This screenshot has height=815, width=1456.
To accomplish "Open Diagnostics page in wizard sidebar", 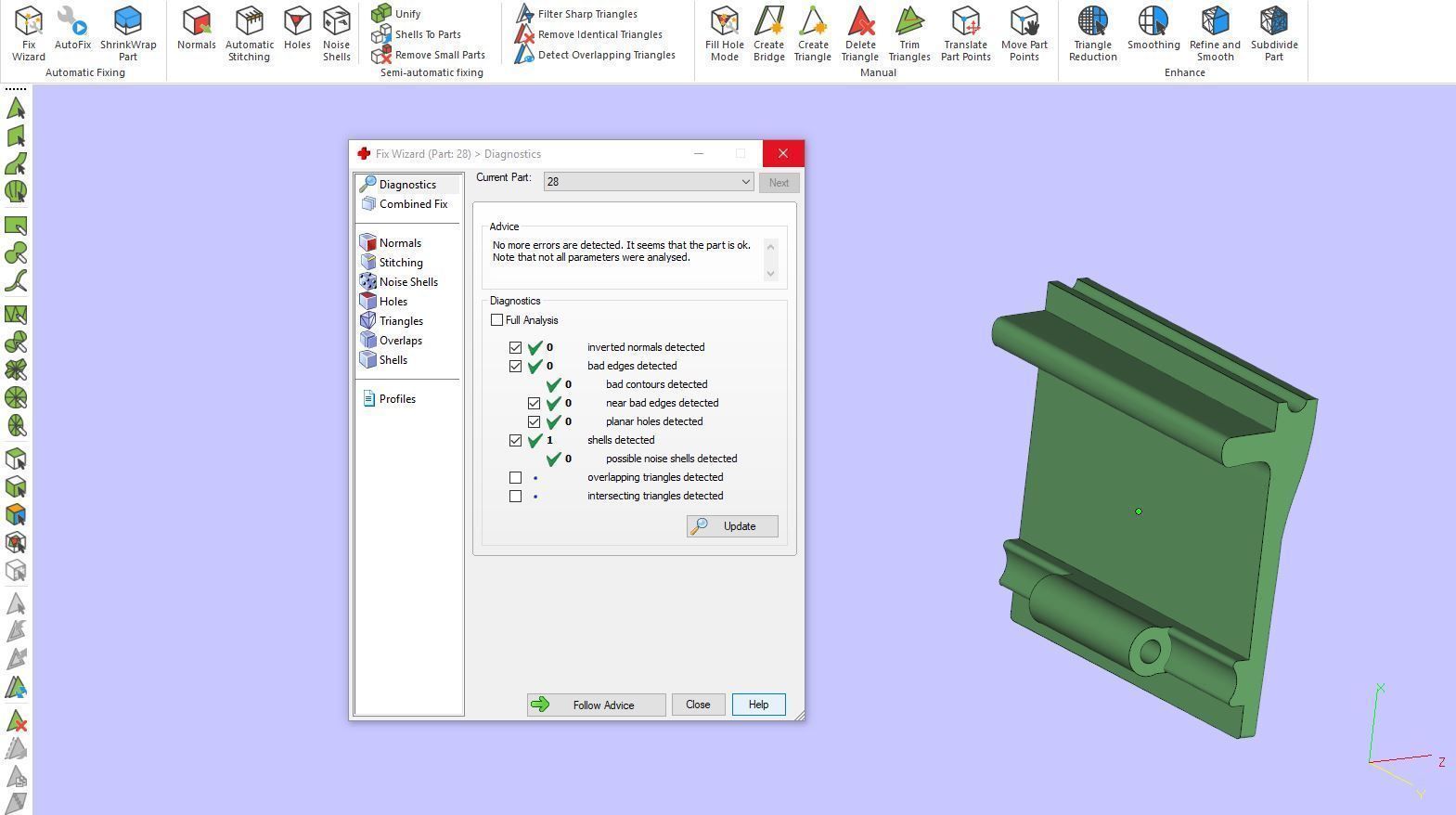I will 406,185.
